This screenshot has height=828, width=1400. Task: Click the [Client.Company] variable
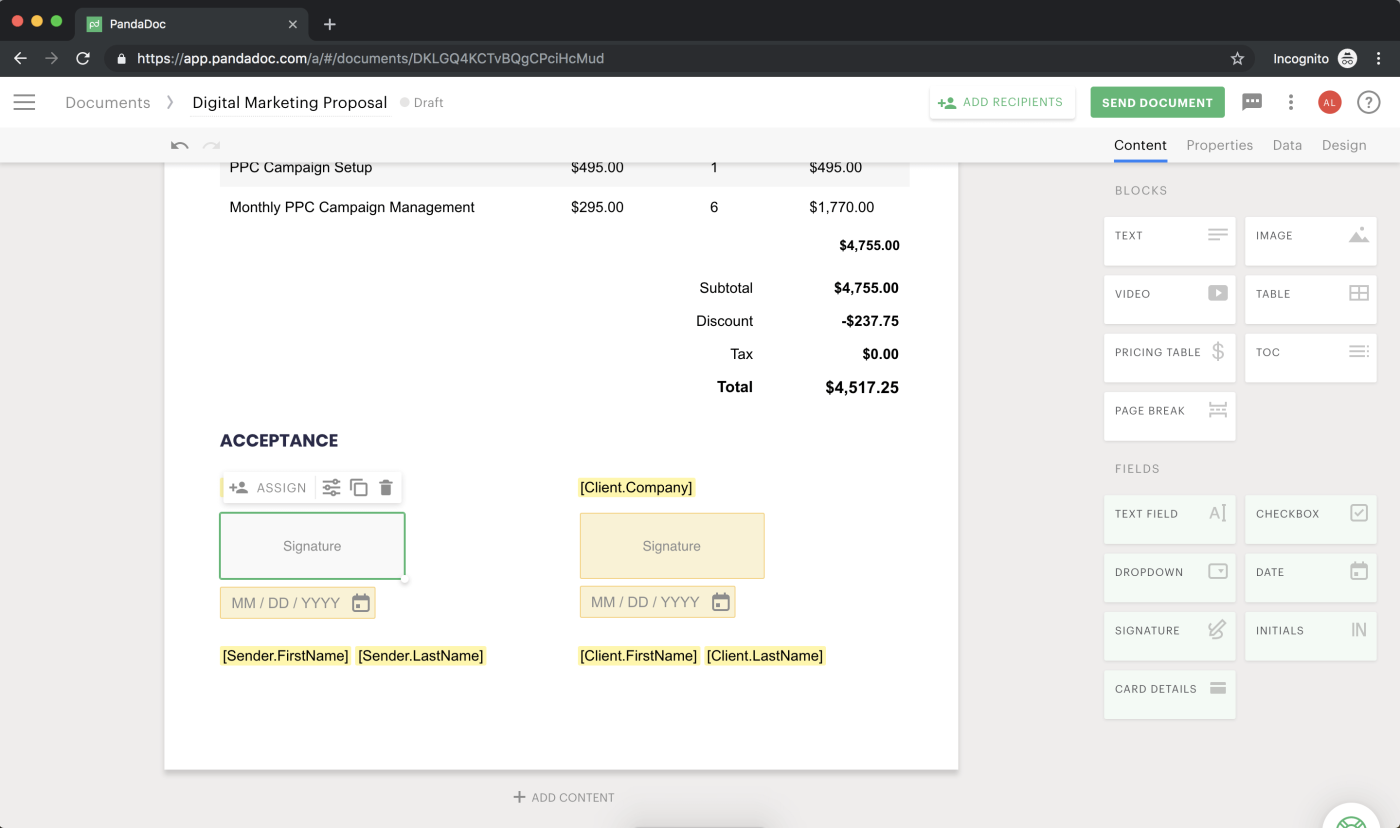(636, 487)
